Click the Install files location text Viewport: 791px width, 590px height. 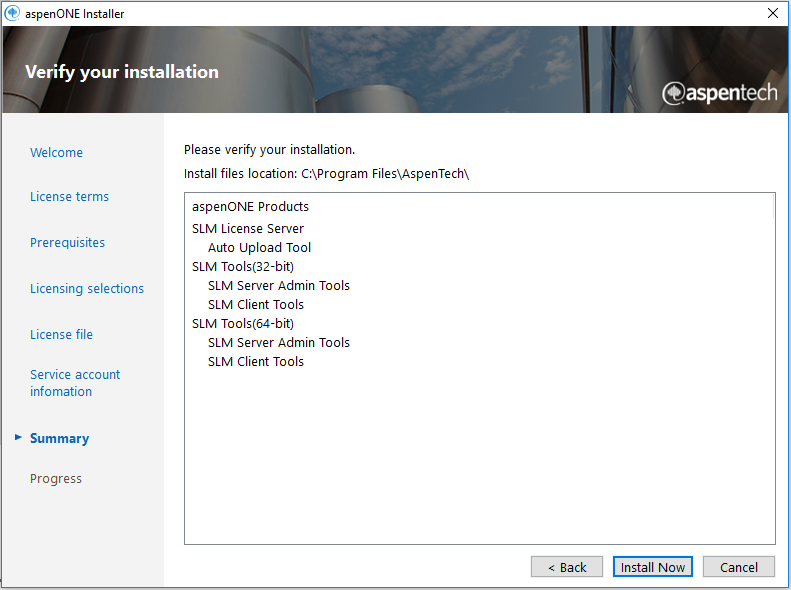[326, 173]
